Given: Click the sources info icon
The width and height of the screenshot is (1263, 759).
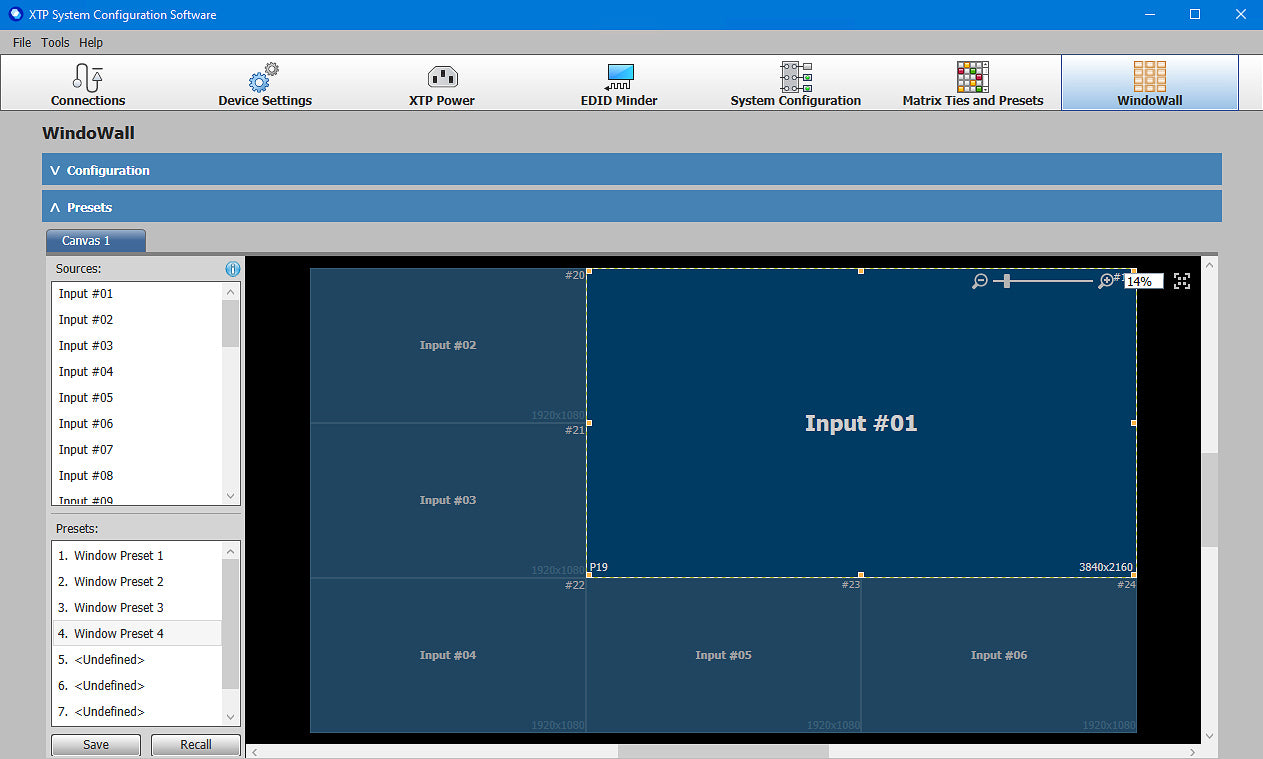Looking at the screenshot, I should 232,269.
